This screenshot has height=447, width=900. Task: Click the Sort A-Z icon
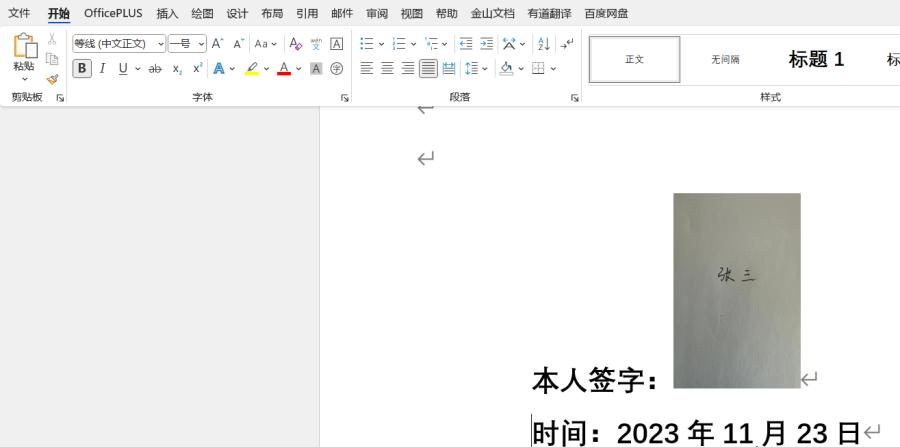click(544, 44)
